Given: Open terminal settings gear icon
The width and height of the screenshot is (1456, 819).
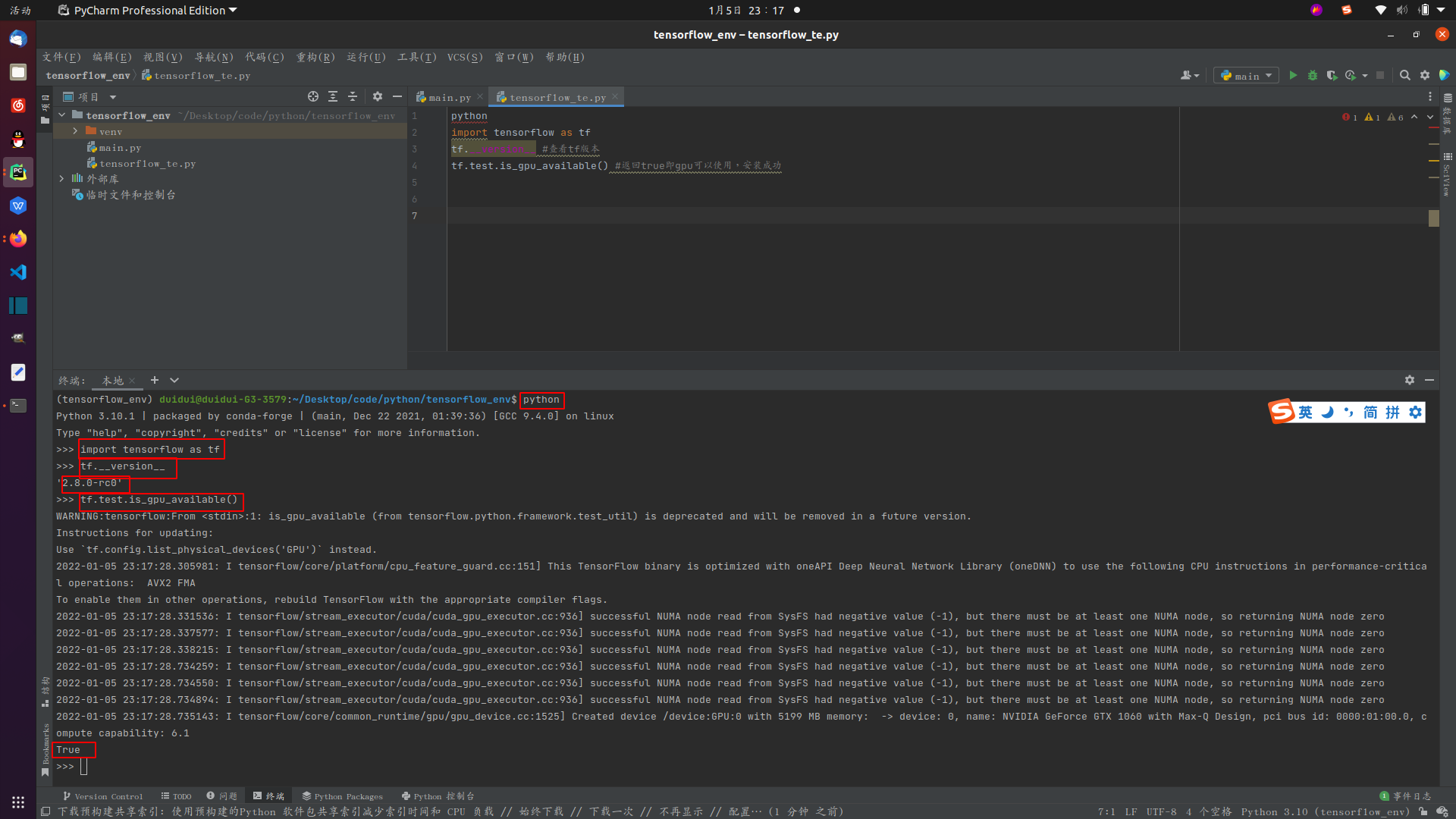Looking at the screenshot, I should pos(1409,380).
